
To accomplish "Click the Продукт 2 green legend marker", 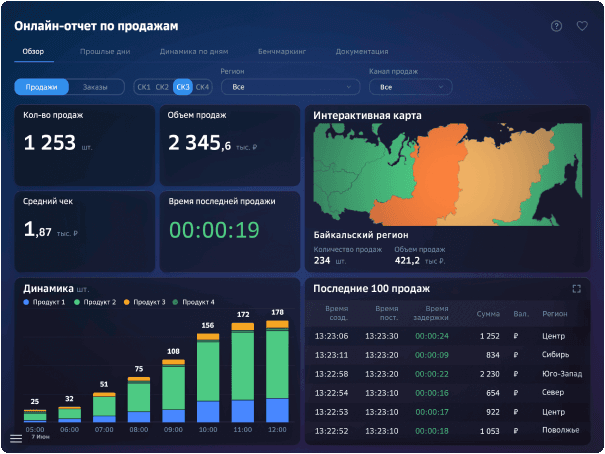I will (x=77, y=302).
